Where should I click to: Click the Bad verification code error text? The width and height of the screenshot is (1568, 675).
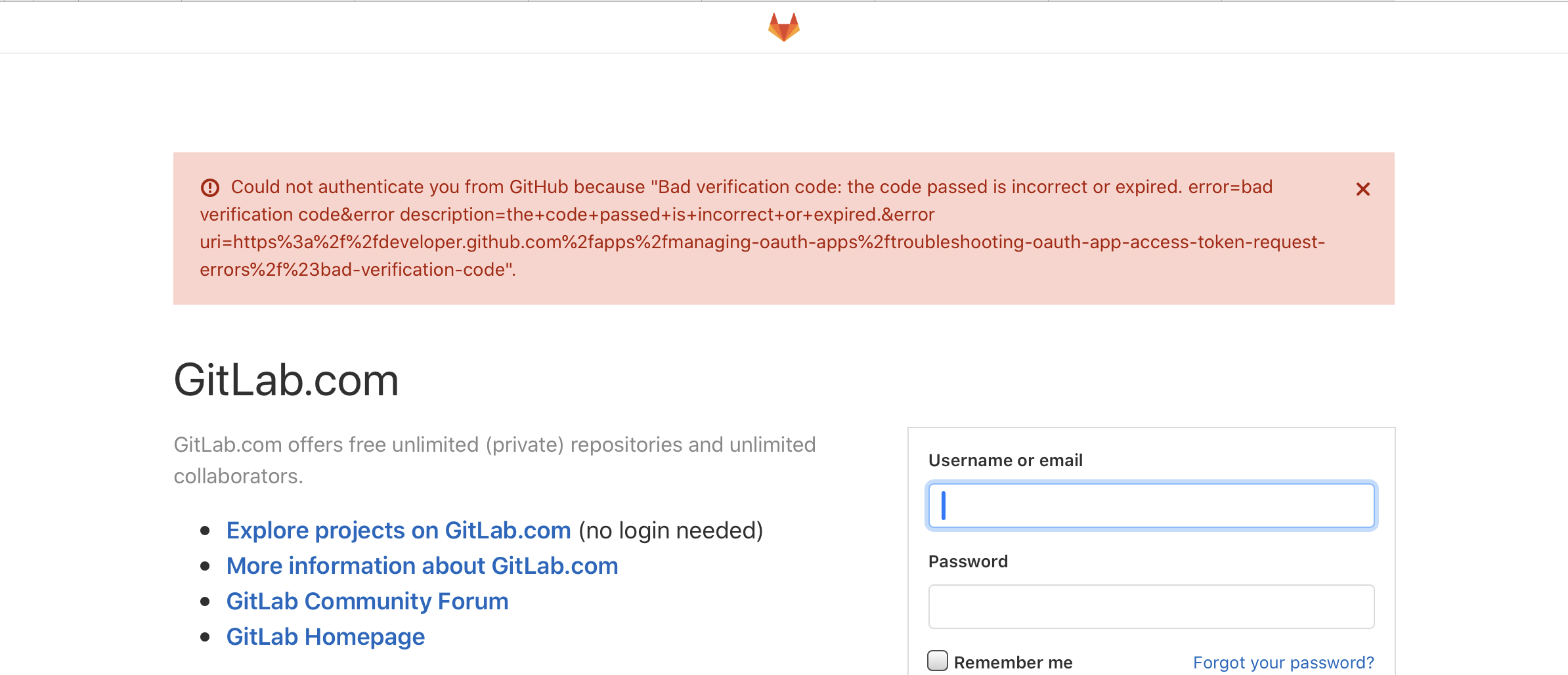point(762,228)
